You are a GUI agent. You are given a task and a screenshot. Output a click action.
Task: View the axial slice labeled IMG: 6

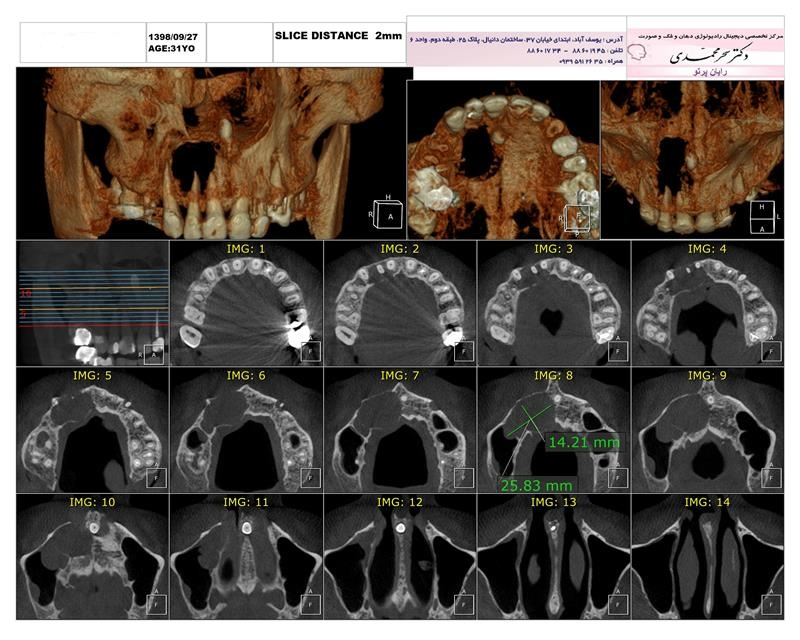246,430
